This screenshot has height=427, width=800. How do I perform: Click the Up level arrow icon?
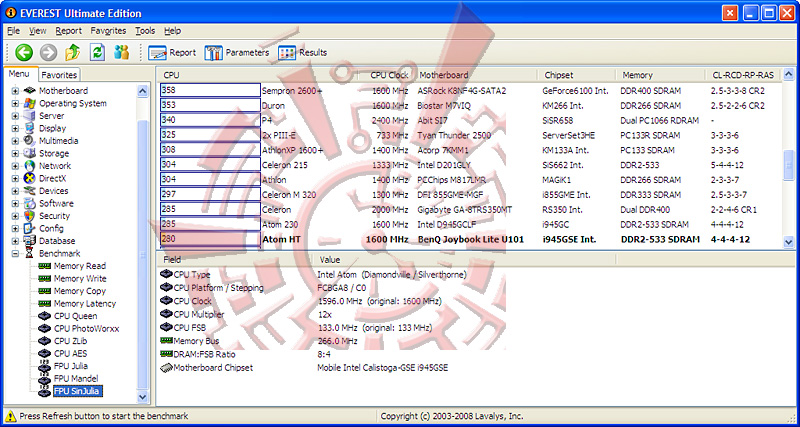coord(73,52)
